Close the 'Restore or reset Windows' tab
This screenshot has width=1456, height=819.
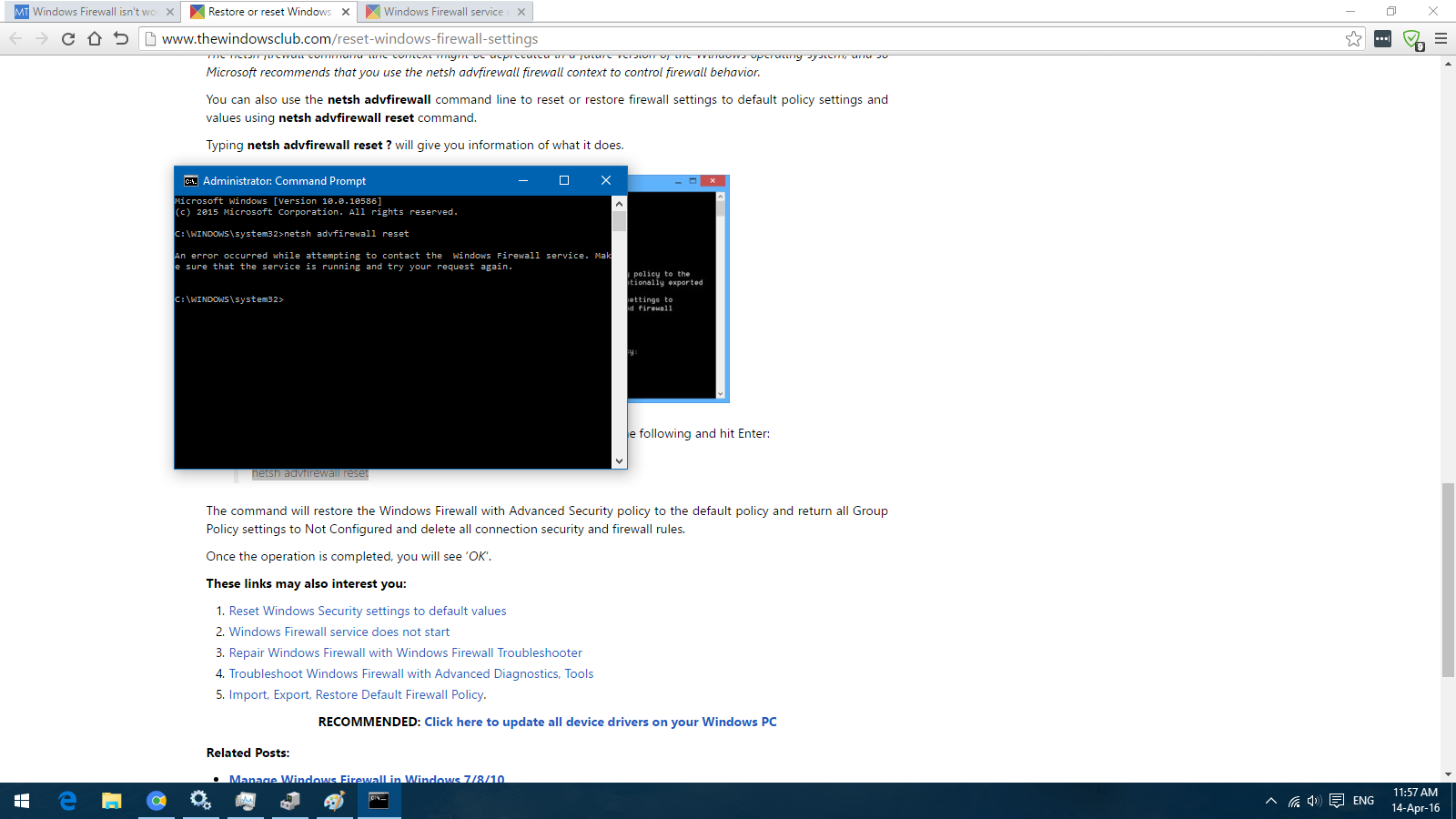point(346,12)
